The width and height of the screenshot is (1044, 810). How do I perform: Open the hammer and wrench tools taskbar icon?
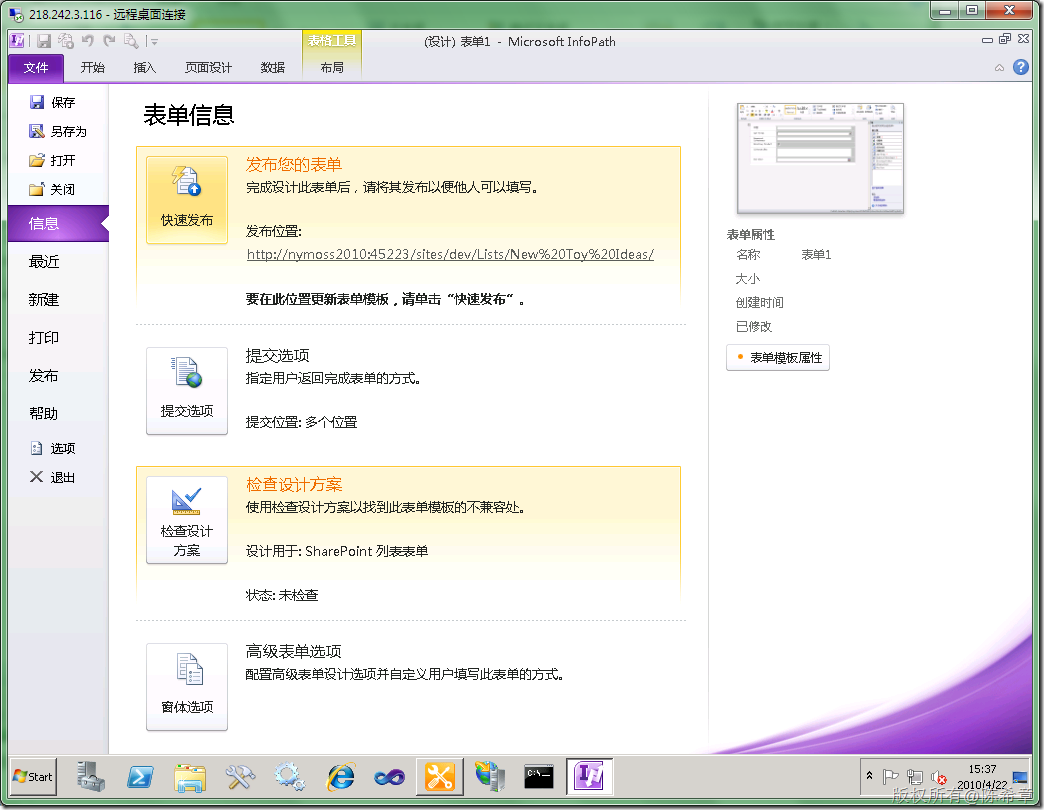click(240, 777)
